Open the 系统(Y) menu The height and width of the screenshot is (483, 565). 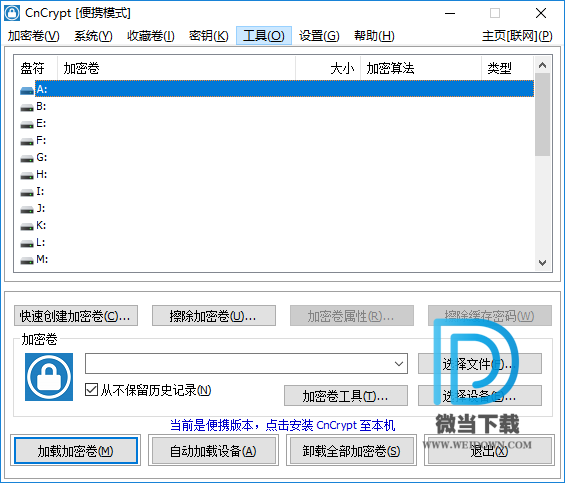tap(93, 36)
